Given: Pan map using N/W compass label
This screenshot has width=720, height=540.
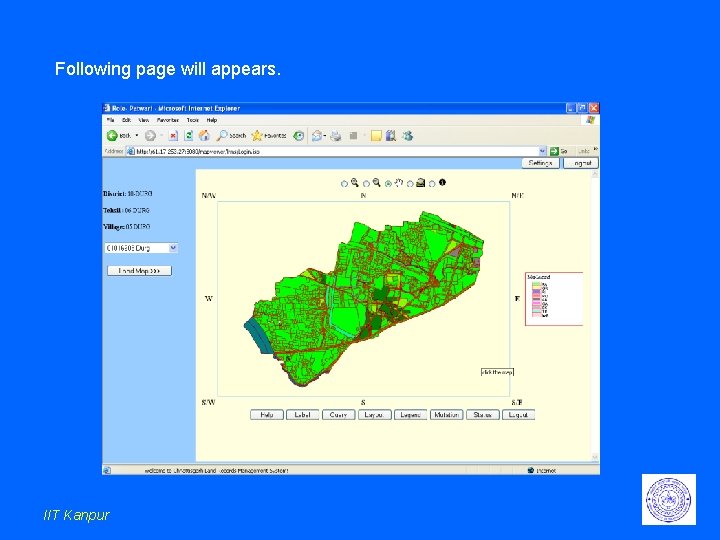Looking at the screenshot, I should [x=208, y=196].
